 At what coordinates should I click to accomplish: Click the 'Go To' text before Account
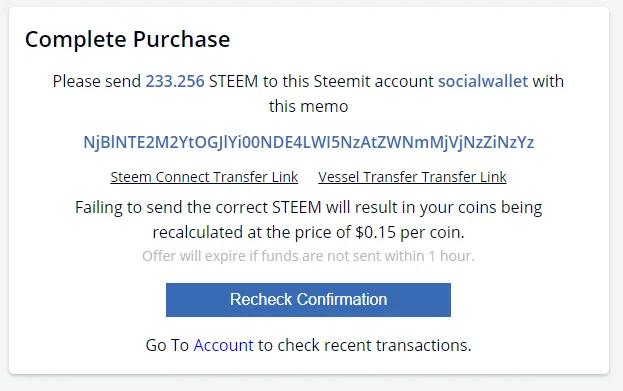tap(167, 345)
